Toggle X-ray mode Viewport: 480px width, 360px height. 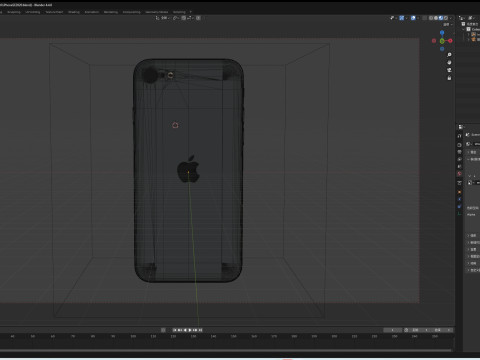[x=424, y=18]
